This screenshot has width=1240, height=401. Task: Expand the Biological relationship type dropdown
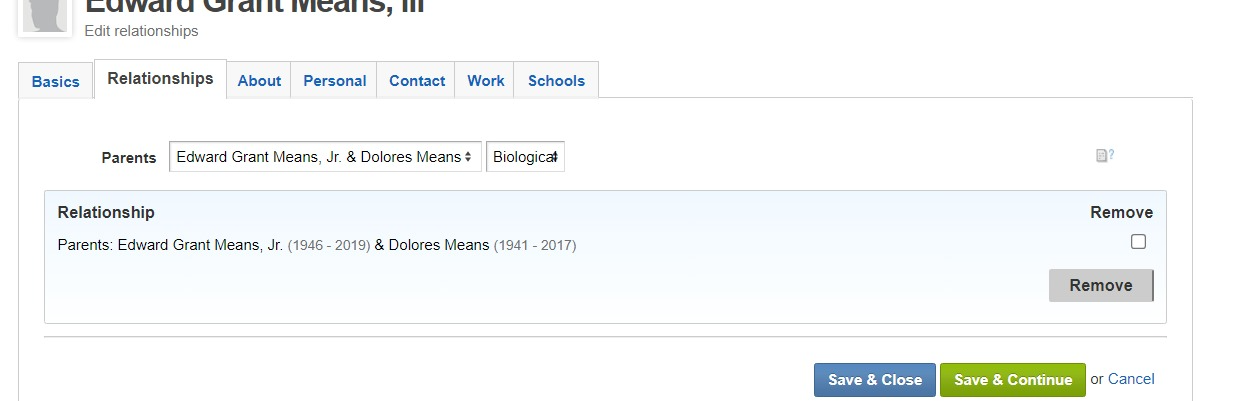[525, 157]
